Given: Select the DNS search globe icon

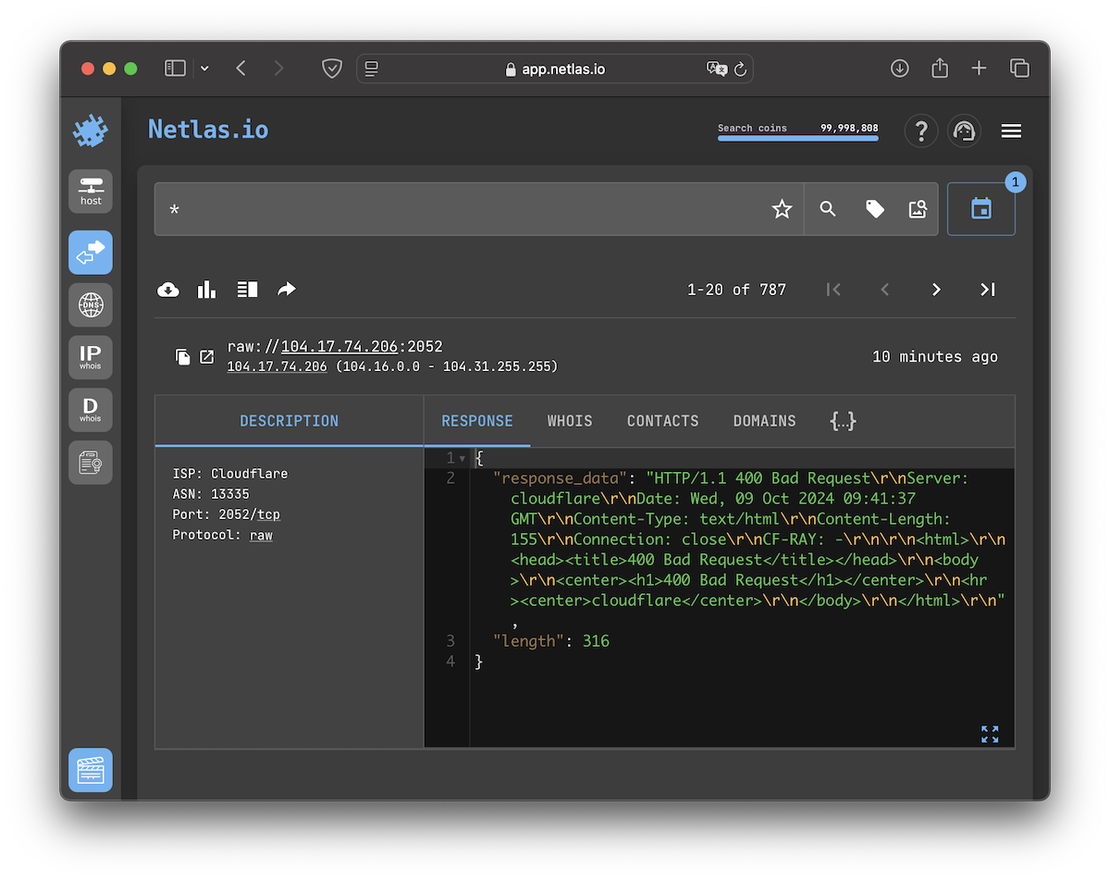Looking at the screenshot, I should (91, 304).
